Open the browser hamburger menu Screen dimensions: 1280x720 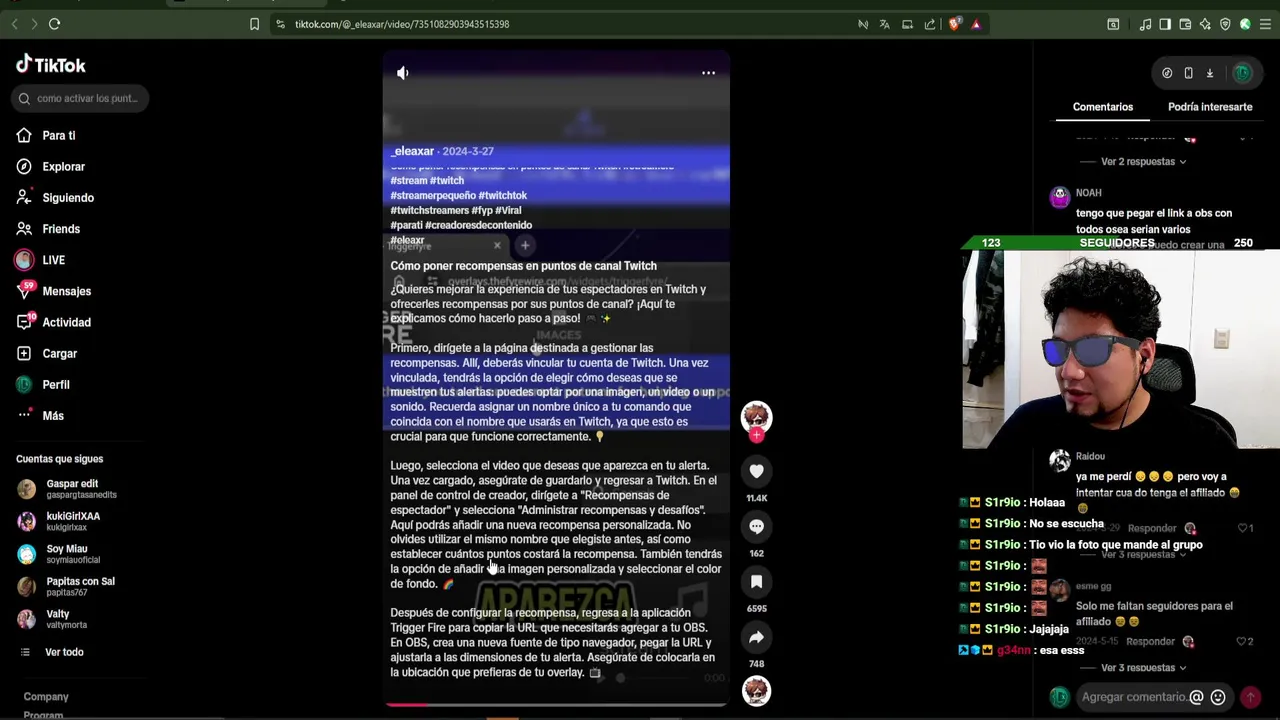tap(1265, 24)
